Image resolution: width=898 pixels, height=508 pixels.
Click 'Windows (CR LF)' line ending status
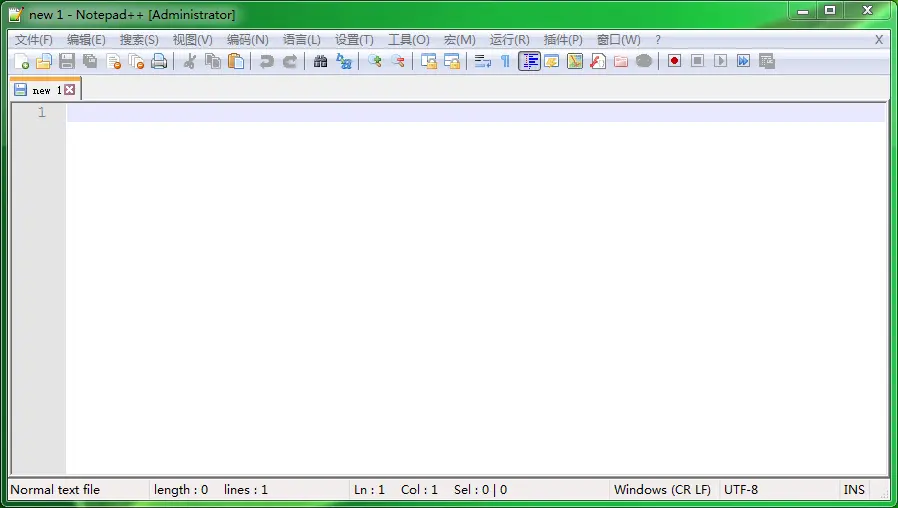click(x=662, y=490)
